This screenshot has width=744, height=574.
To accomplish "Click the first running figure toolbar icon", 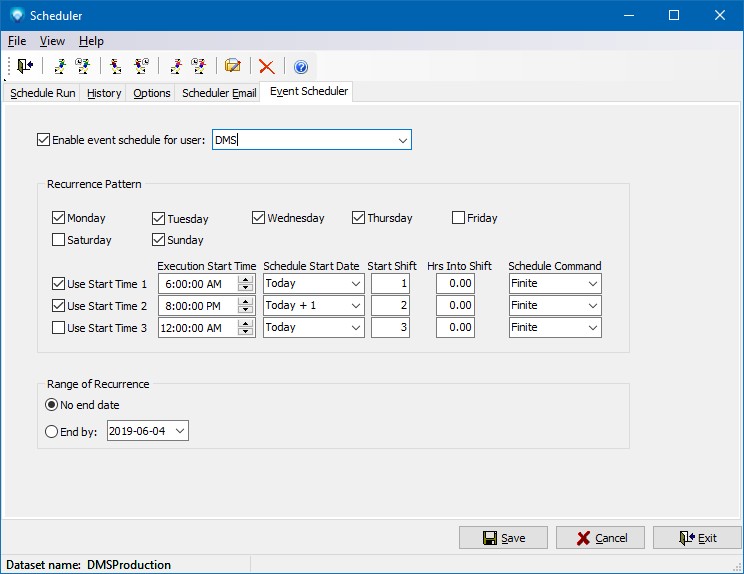I will click(60, 66).
